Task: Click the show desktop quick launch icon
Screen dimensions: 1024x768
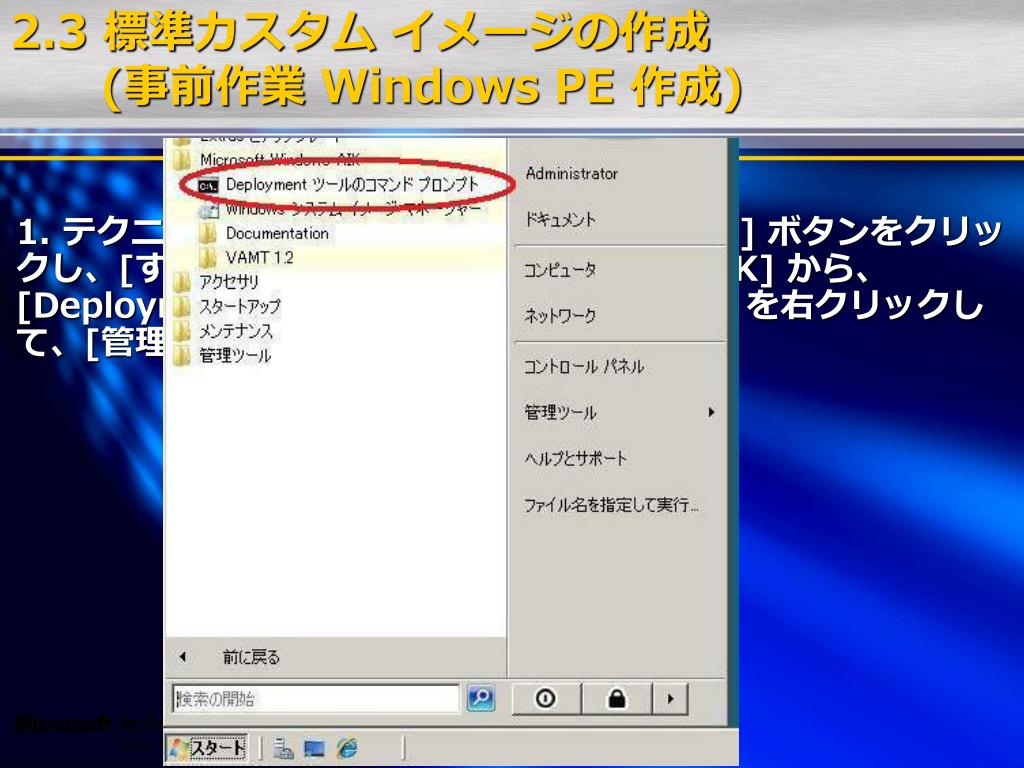Action: coord(314,748)
